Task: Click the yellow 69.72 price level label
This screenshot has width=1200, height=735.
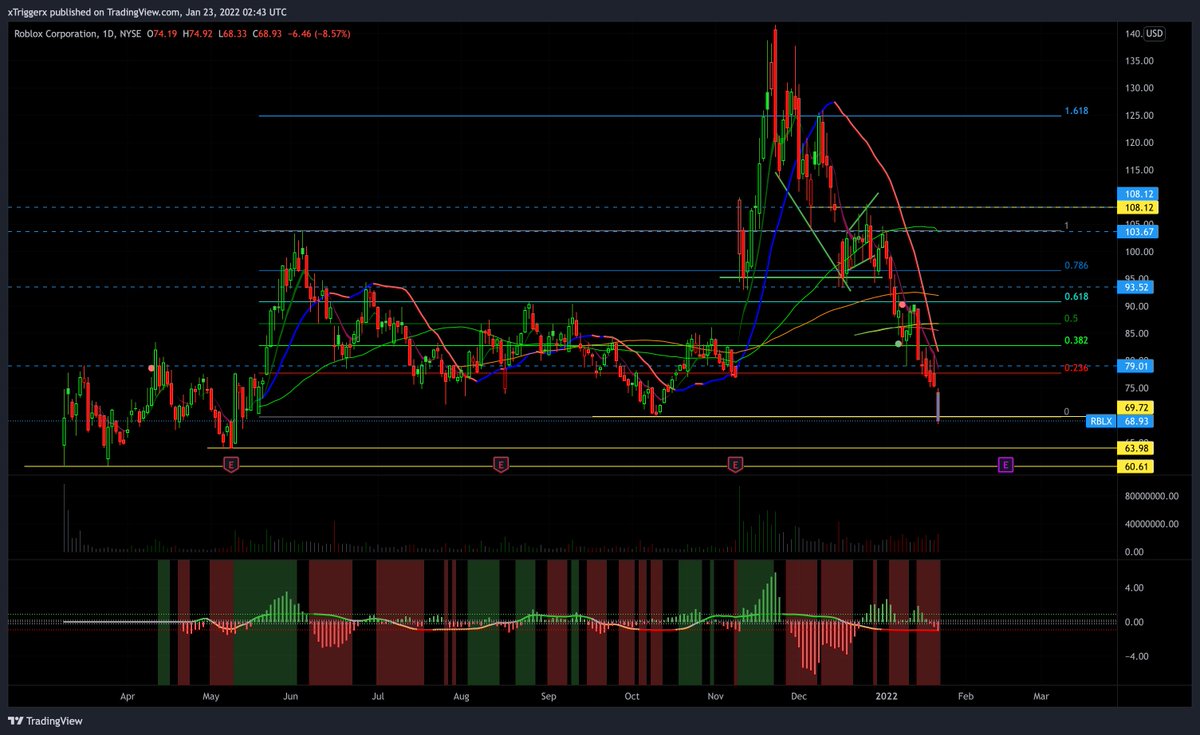Action: pyautogui.click(x=1135, y=407)
